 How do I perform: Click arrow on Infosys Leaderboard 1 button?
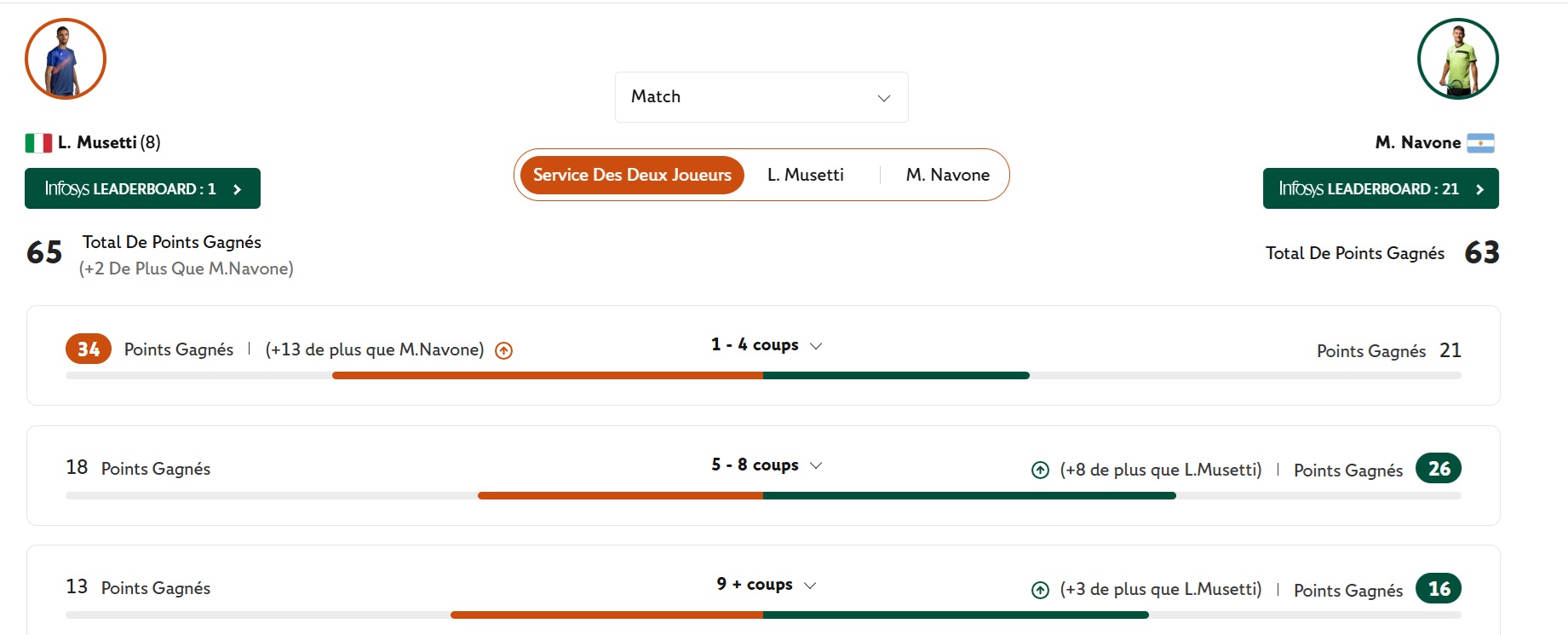coord(238,189)
